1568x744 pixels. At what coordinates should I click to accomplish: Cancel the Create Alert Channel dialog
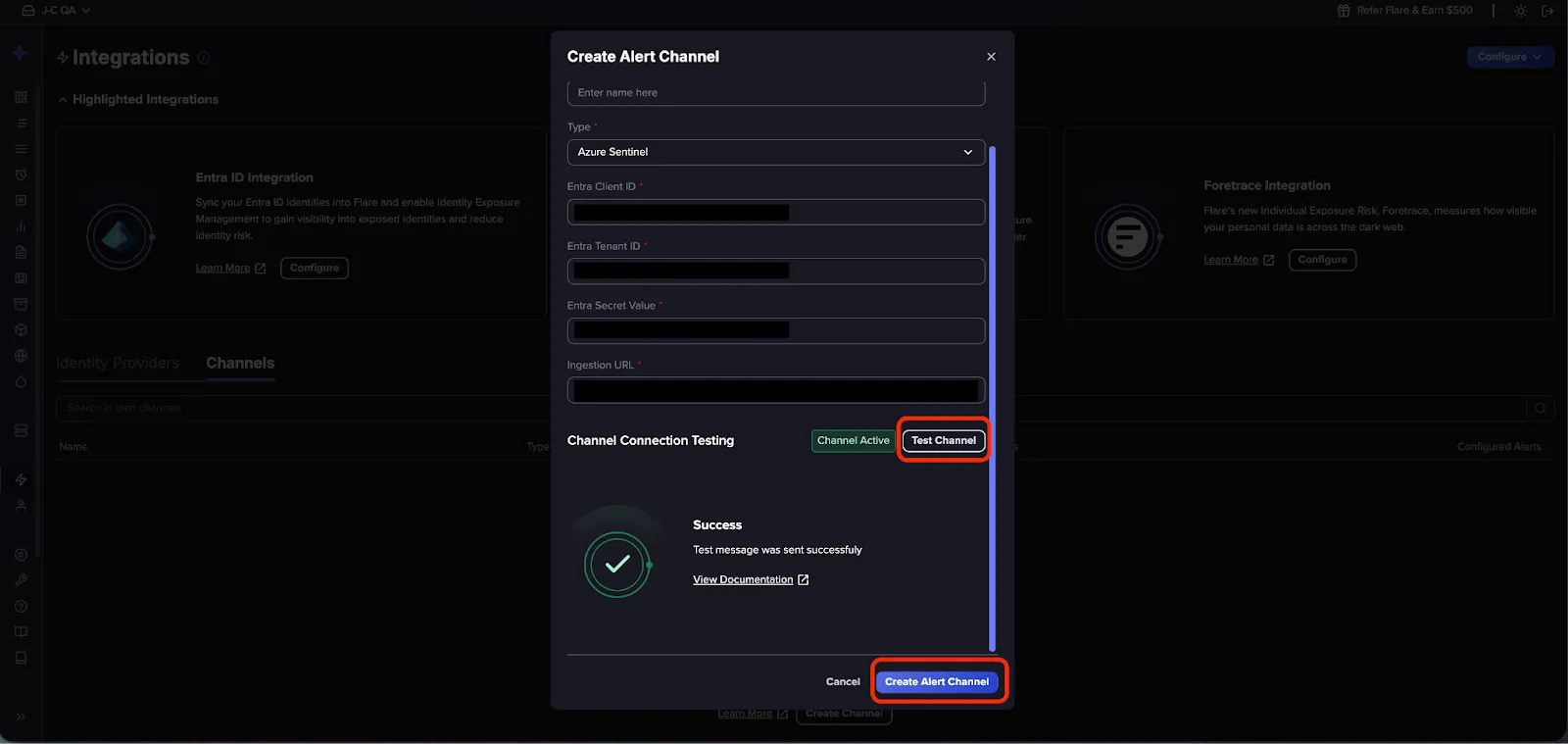click(843, 682)
